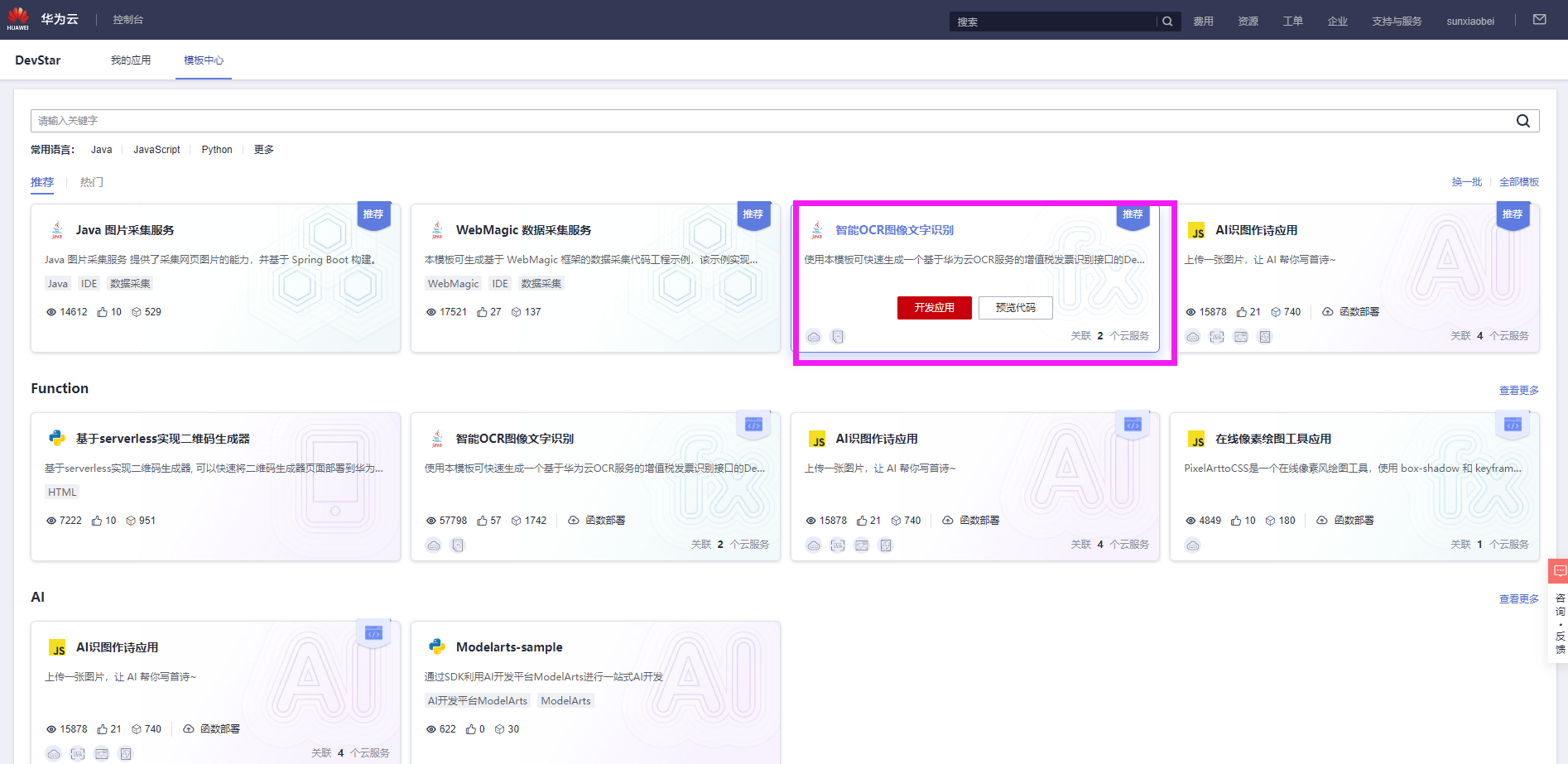Click the 函数部署 cloud icon on the recommended AI识图作诗应用 card

pos(1328,312)
